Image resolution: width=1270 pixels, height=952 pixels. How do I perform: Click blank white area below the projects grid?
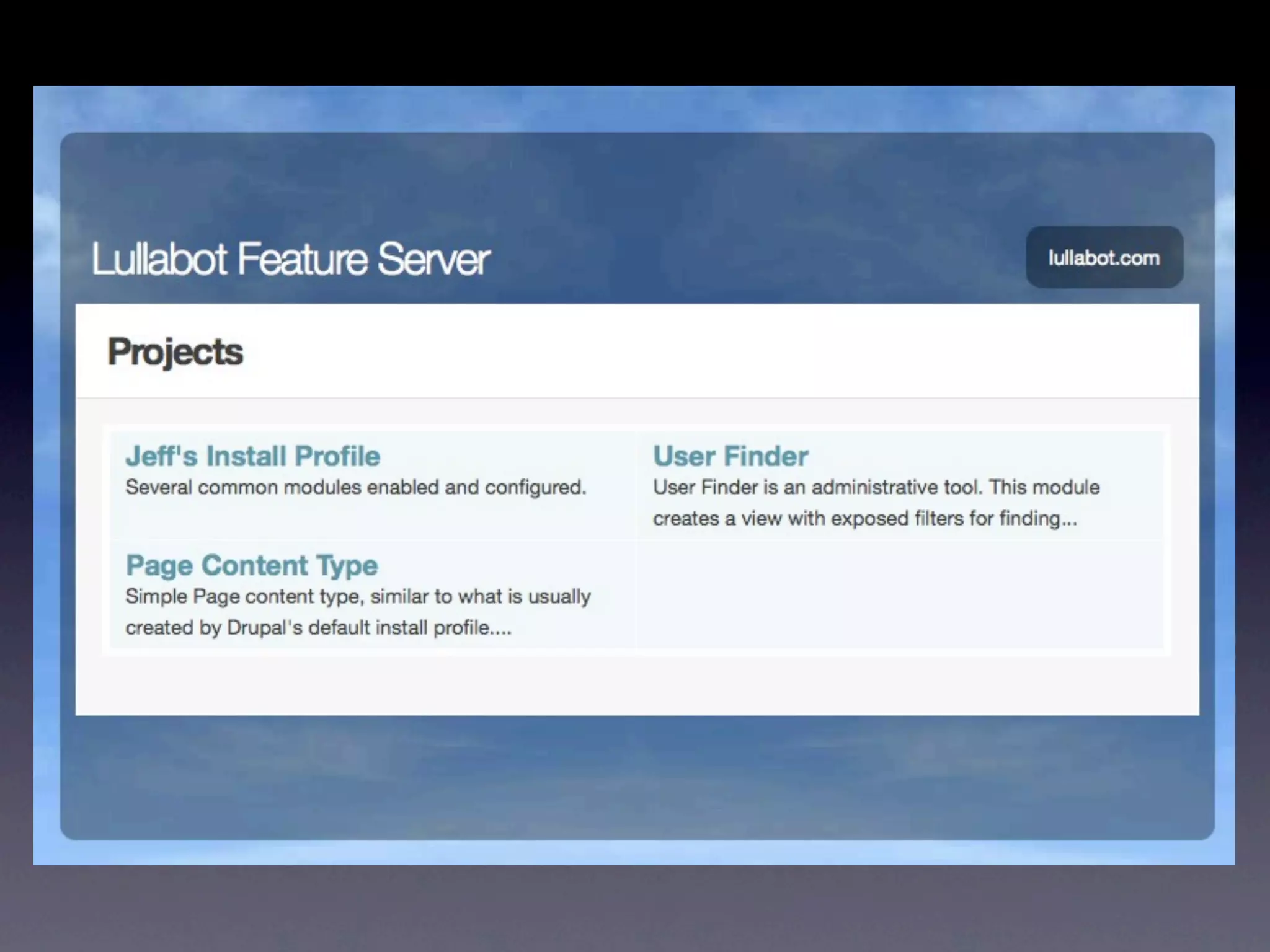[x=637, y=685]
